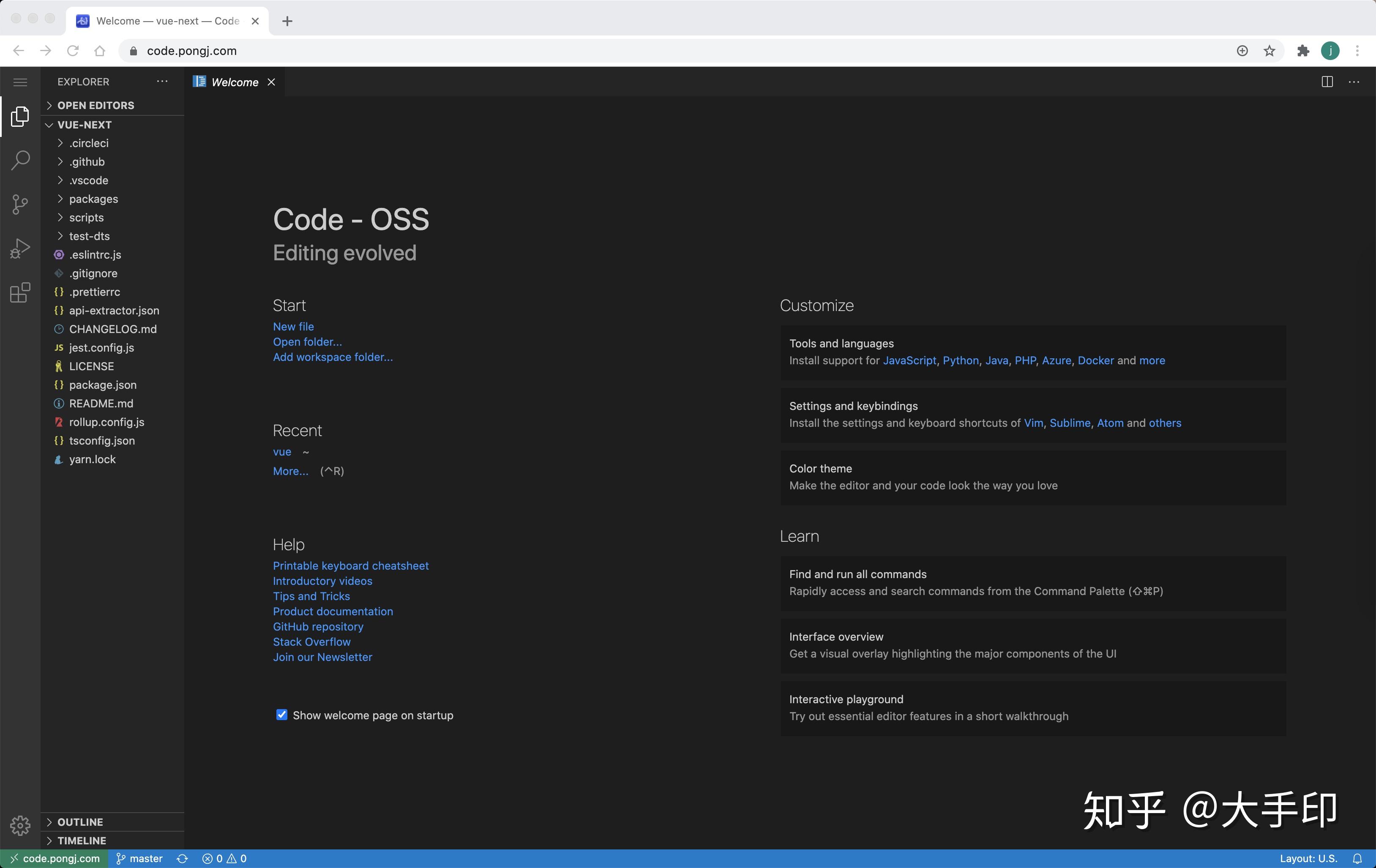The image size is (1376, 868).
Task: Uncheck Show welcome page on startup
Action: click(282, 715)
